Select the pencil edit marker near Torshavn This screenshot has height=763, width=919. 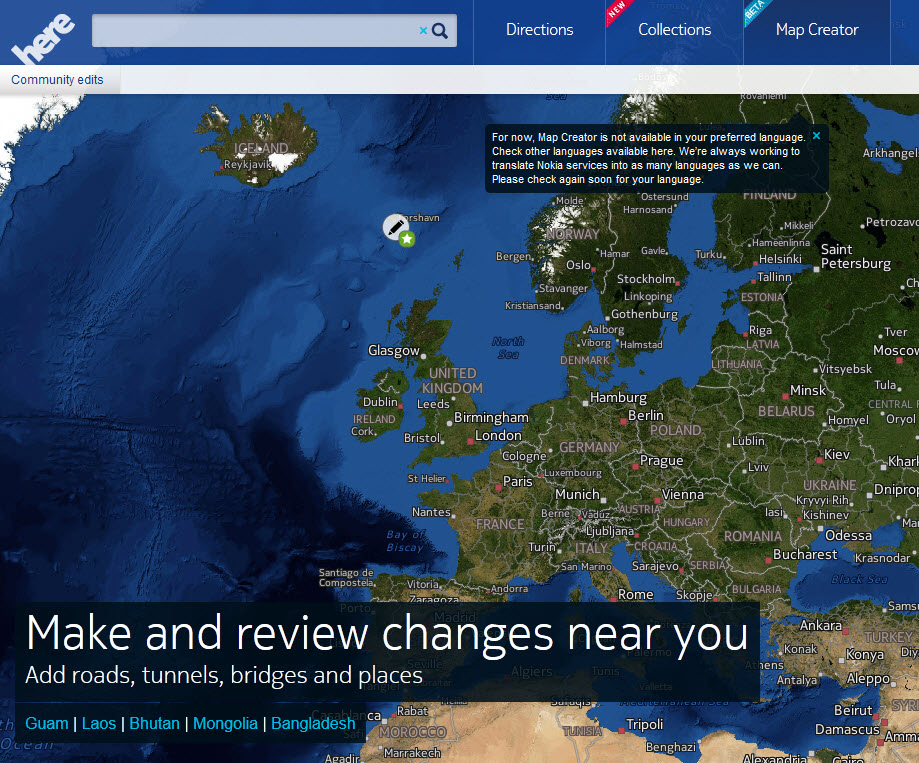(x=394, y=227)
